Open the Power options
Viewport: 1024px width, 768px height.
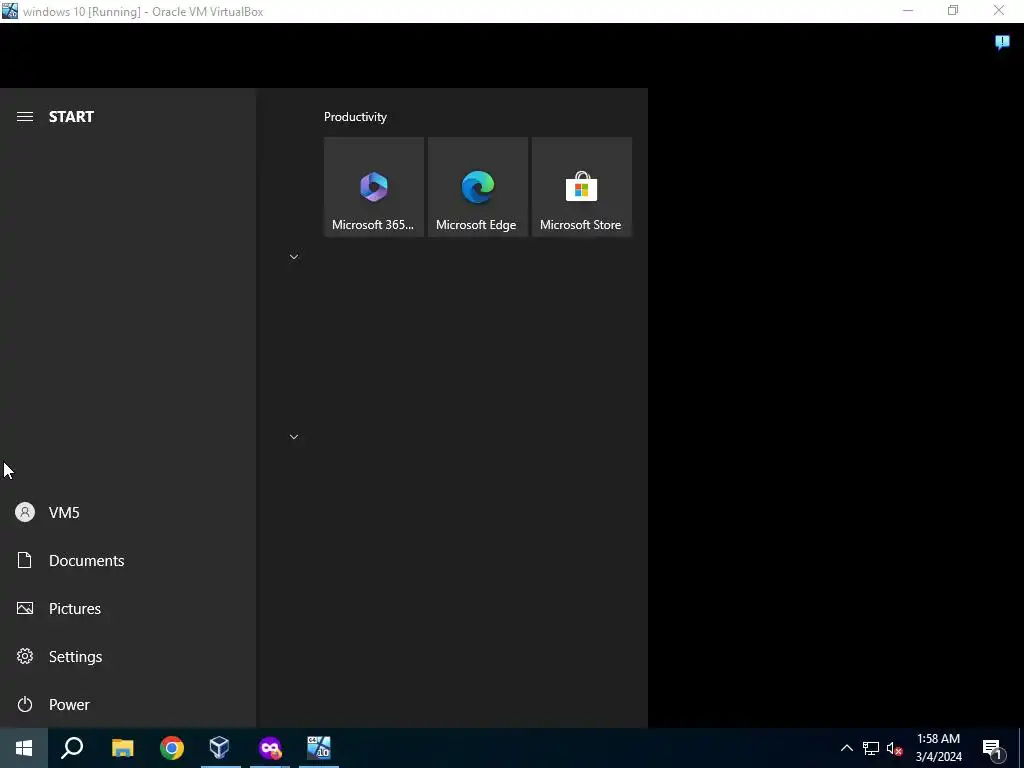128,705
